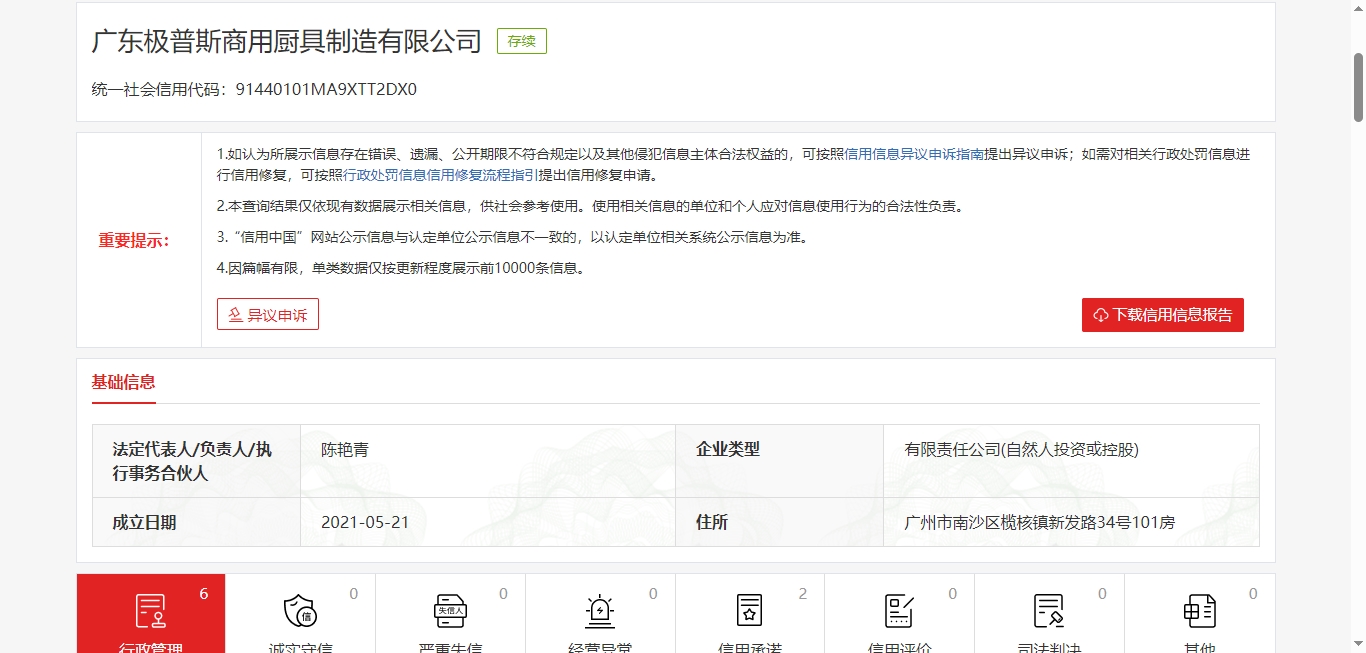Image resolution: width=1366 pixels, height=653 pixels.
Task: Select the 基础信息 tab
Action: 124,382
